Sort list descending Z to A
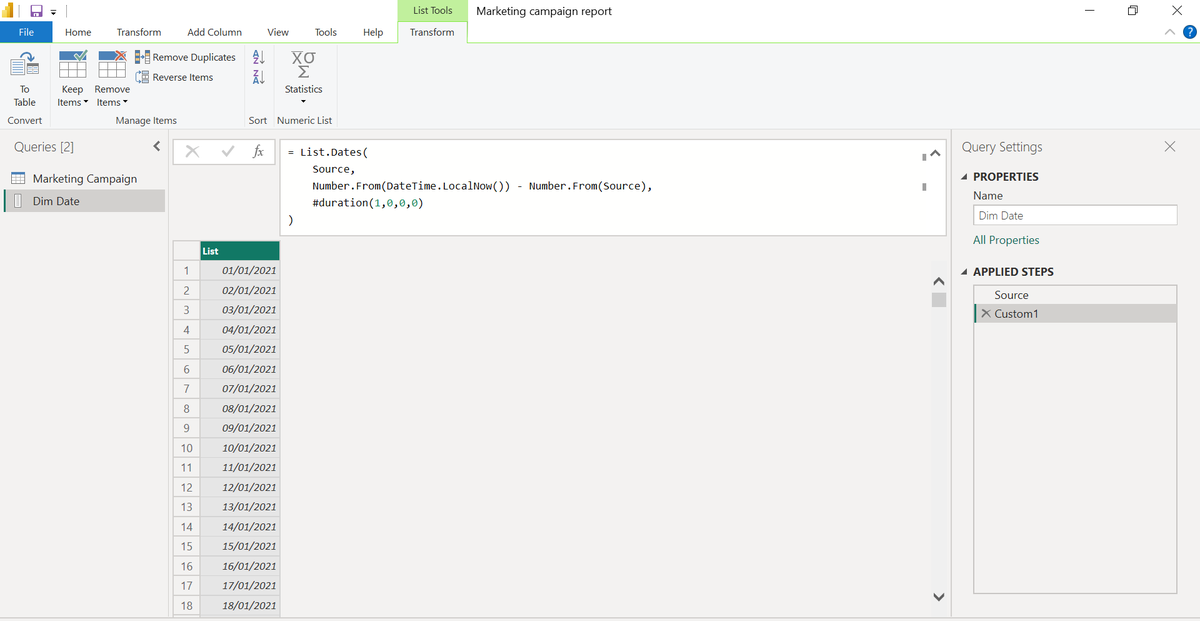This screenshot has height=621, width=1200. 258,77
